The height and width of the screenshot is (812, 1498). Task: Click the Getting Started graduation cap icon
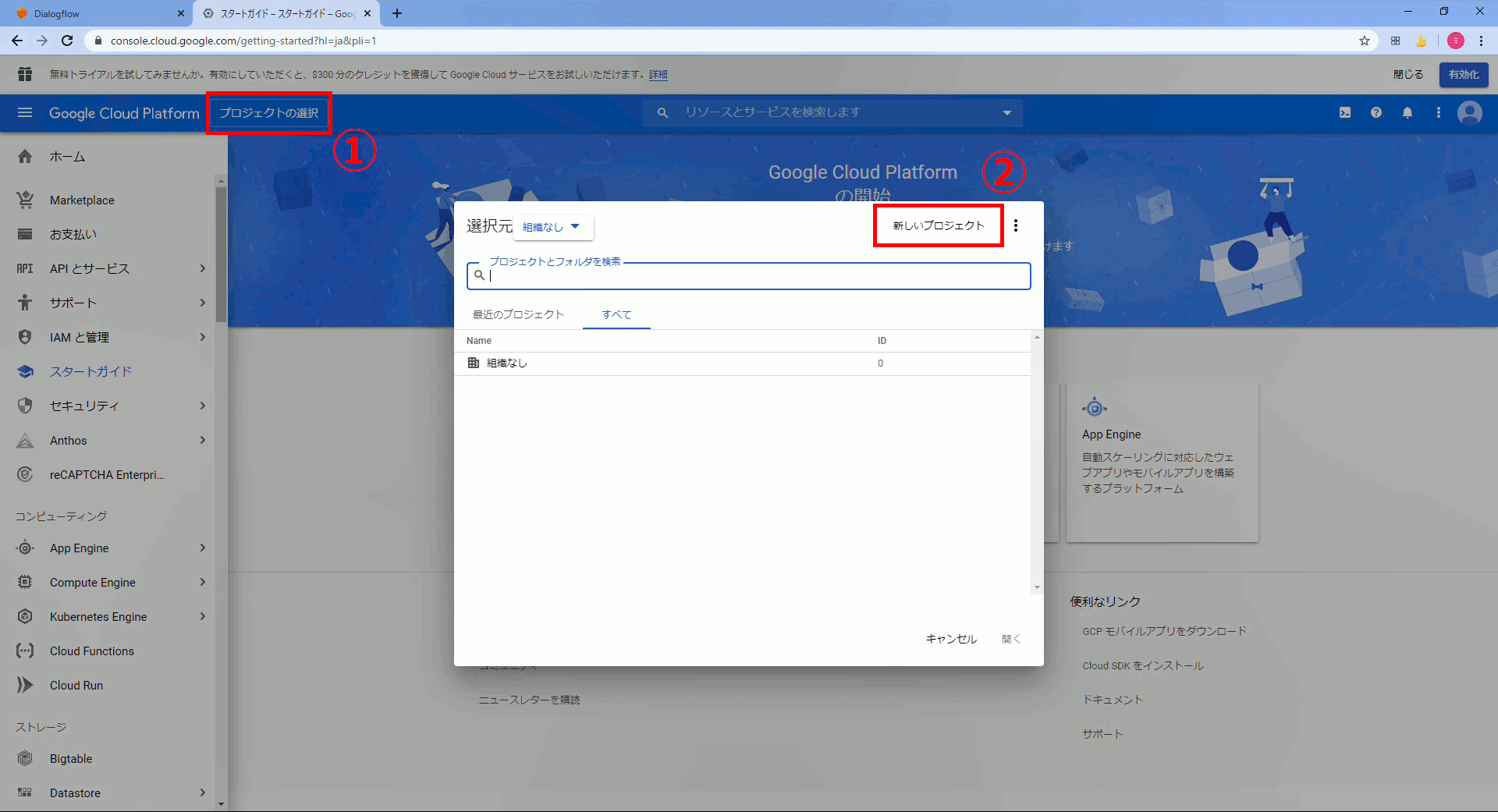pos(25,371)
